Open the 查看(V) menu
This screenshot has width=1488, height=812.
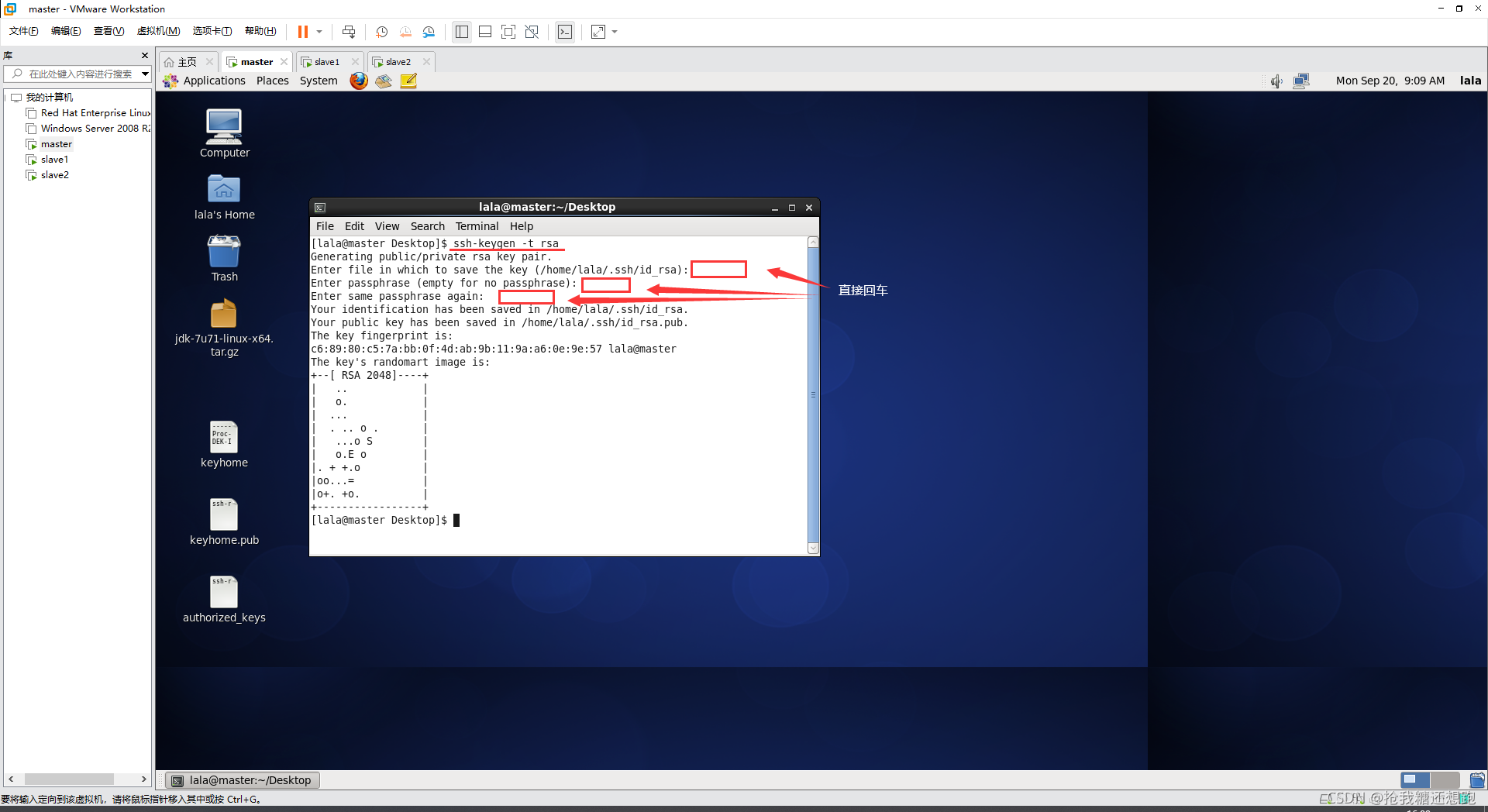108,31
